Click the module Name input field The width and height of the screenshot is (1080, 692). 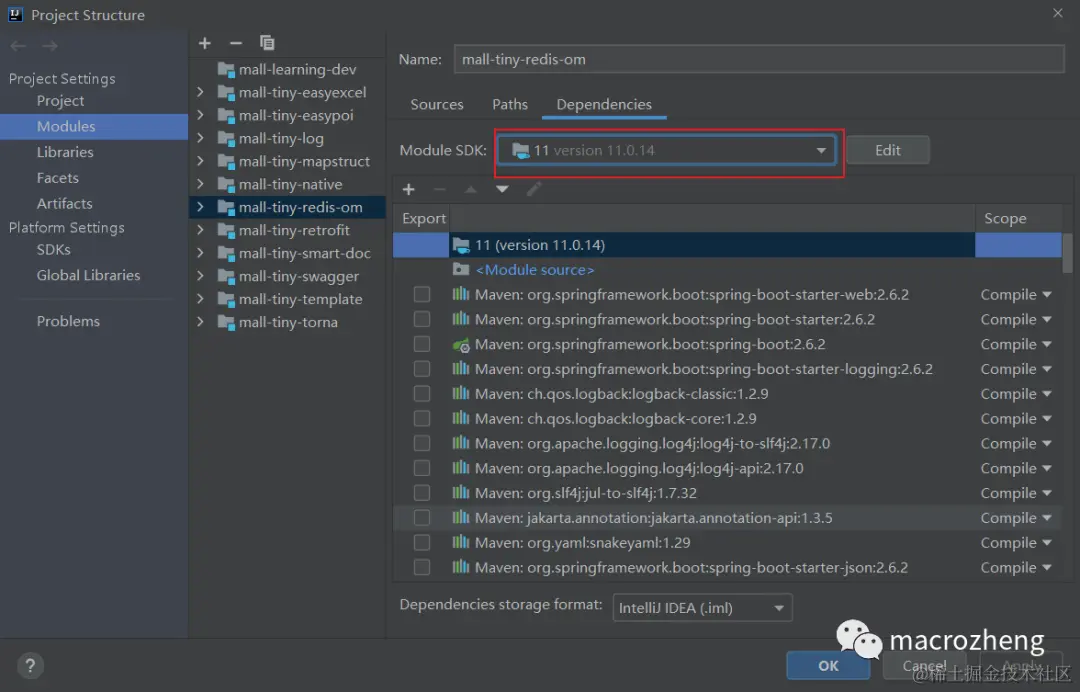pyautogui.click(x=759, y=59)
